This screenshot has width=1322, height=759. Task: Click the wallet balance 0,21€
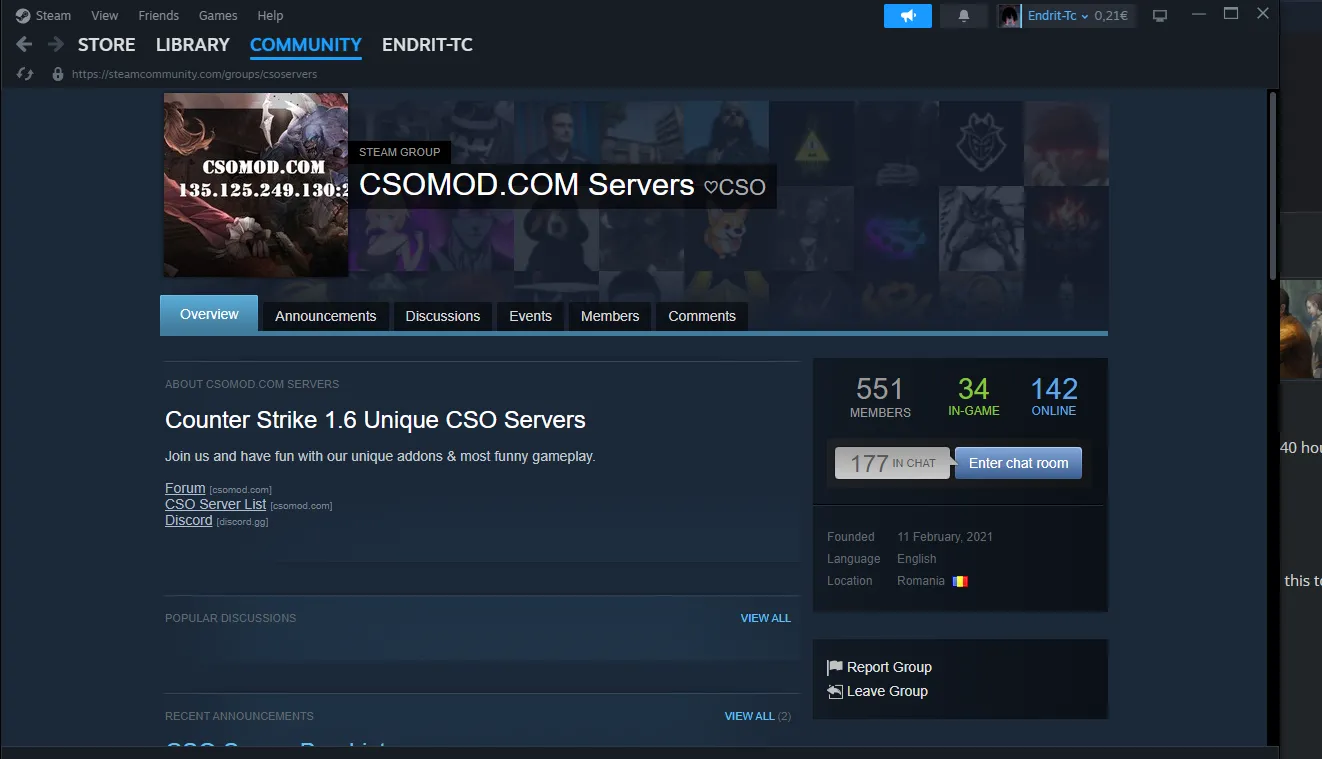pyautogui.click(x=1111, y=16)
